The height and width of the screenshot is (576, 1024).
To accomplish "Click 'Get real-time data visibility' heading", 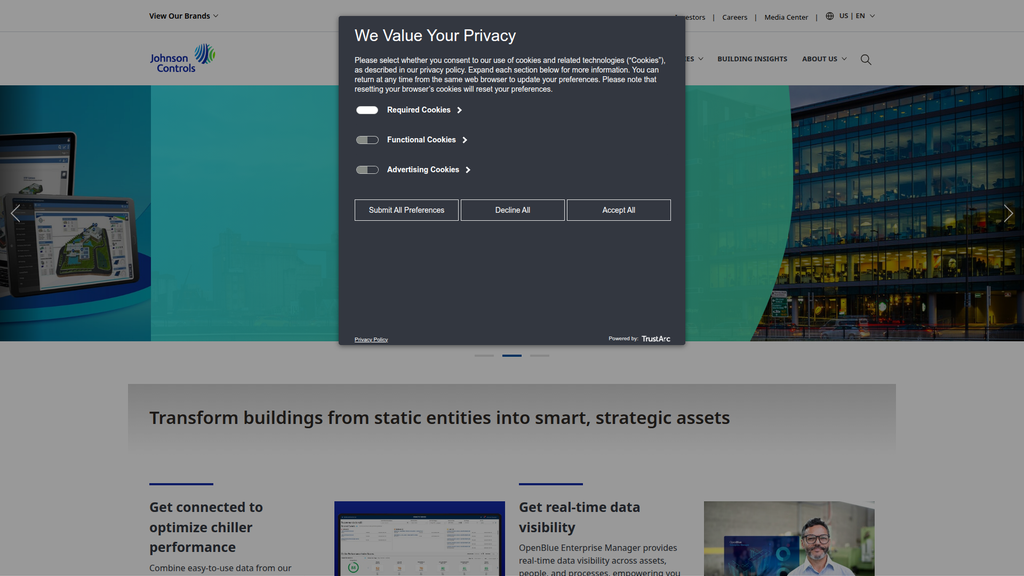I will [x=579, y=517].
